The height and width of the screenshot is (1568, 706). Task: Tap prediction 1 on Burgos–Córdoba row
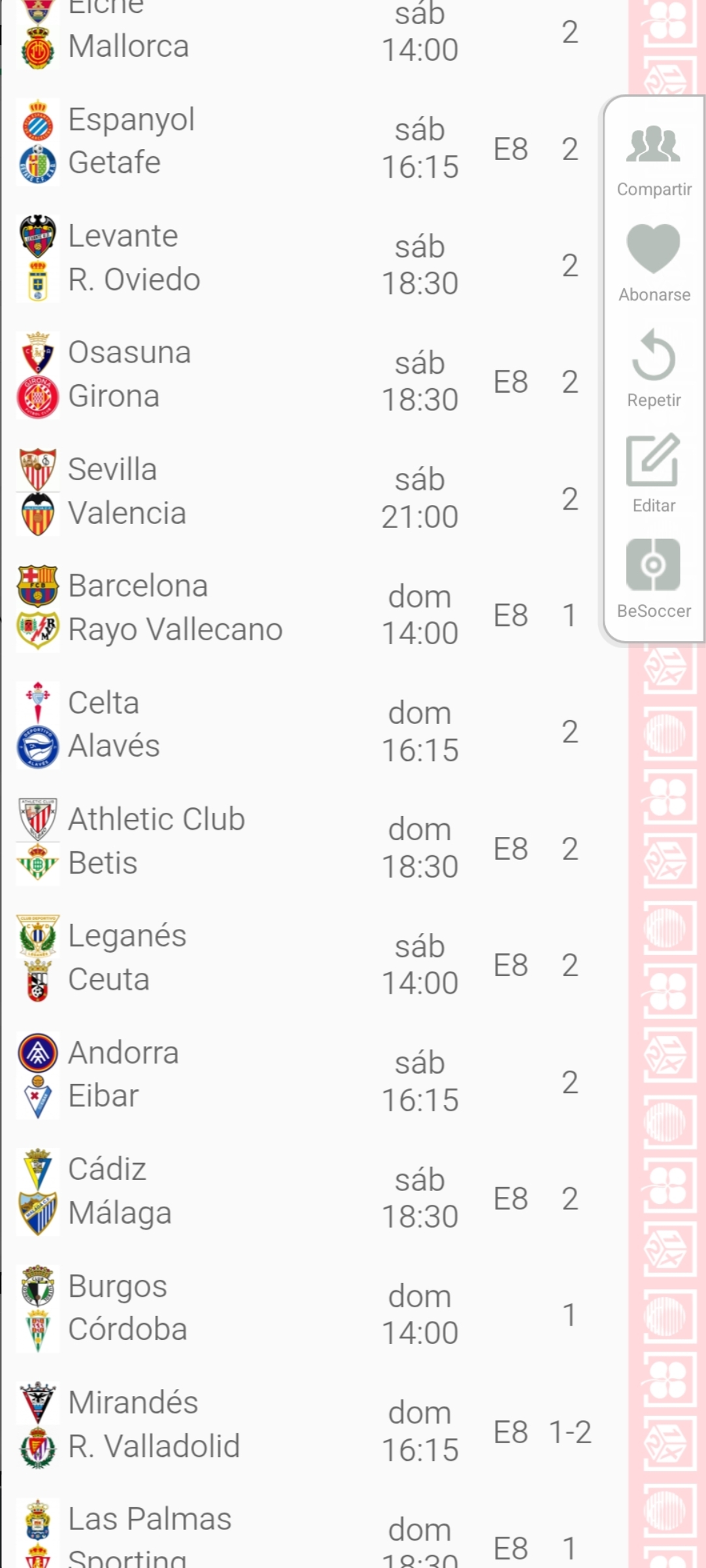point(569,1315)
